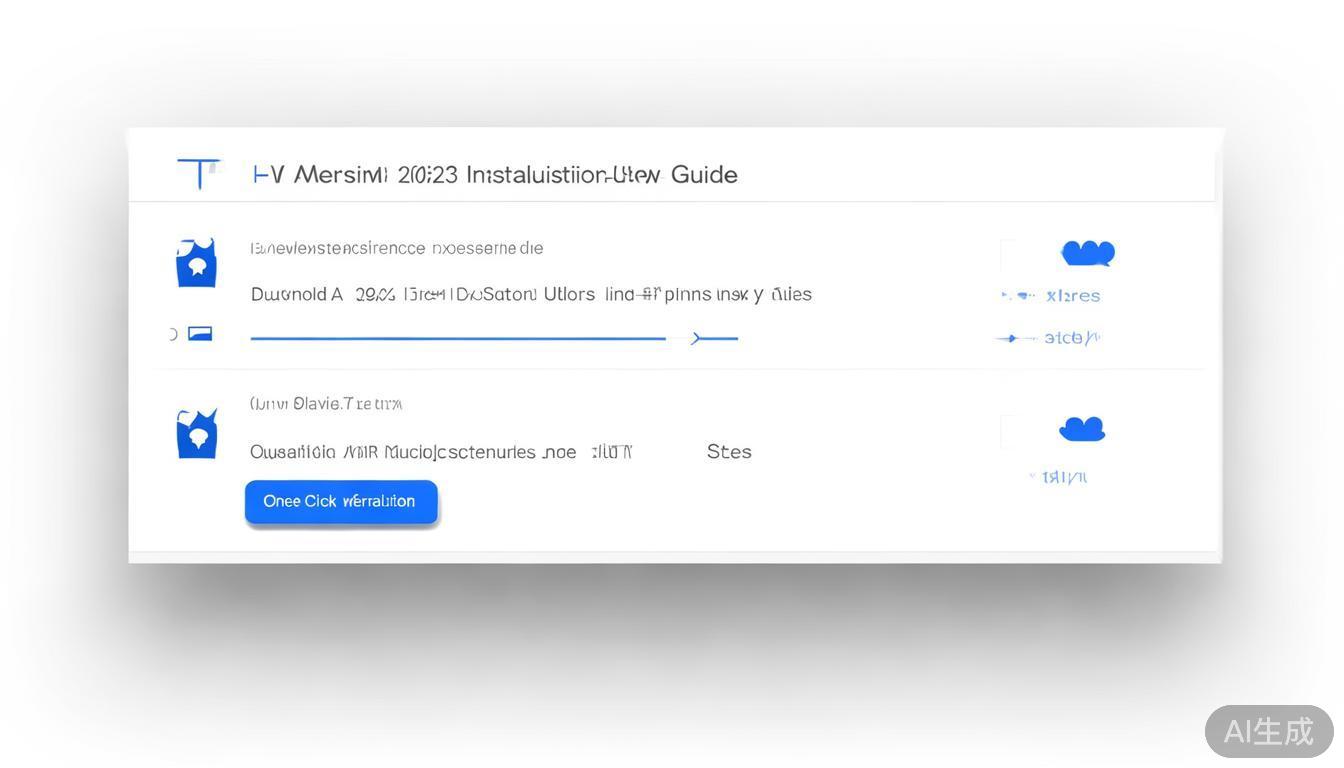This screenshot has width=1344, height=768.
Task: Click the "stcb" link text
Action: (1071, 338)
